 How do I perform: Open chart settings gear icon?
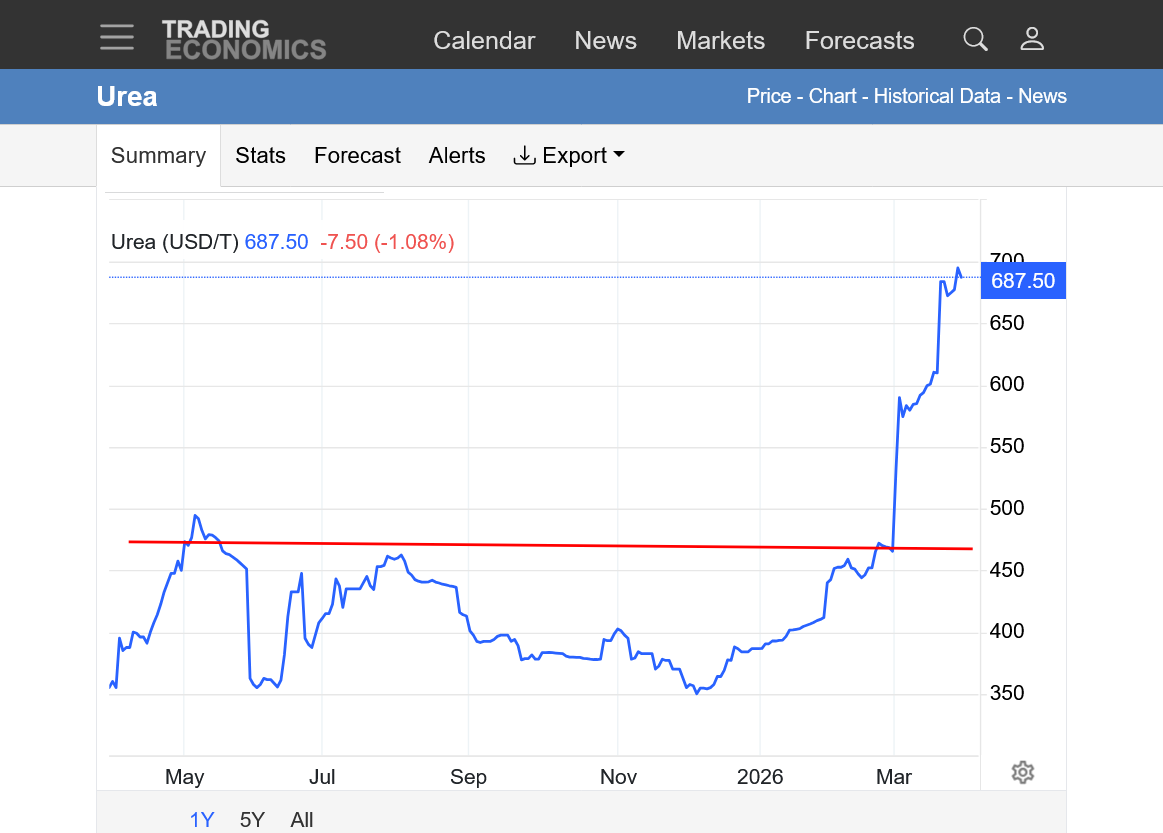tap(1023, 772)
